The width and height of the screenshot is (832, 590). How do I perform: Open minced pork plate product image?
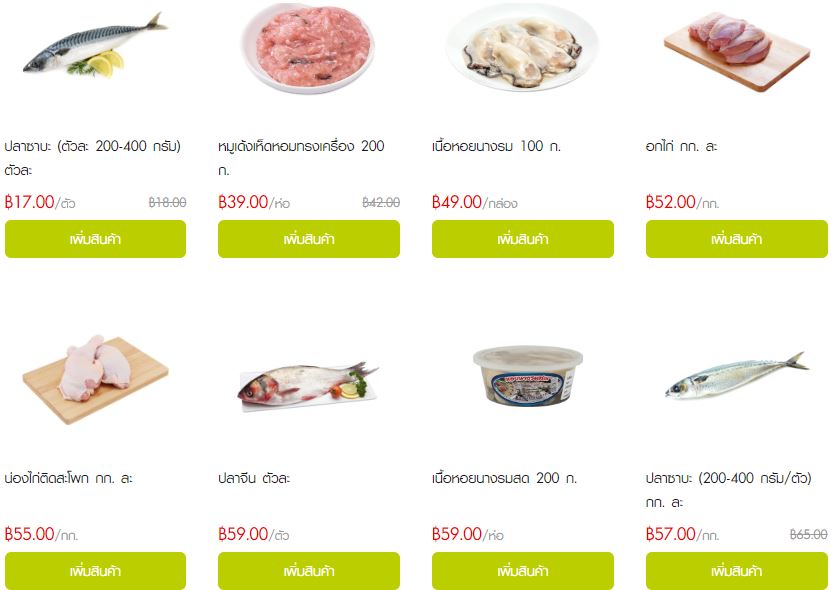point(309,47)
